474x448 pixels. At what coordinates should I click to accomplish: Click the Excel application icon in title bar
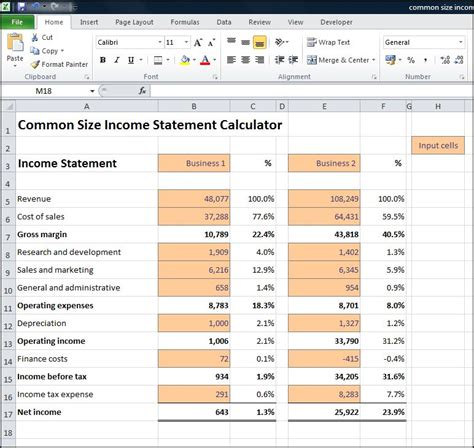coord(5,6)
